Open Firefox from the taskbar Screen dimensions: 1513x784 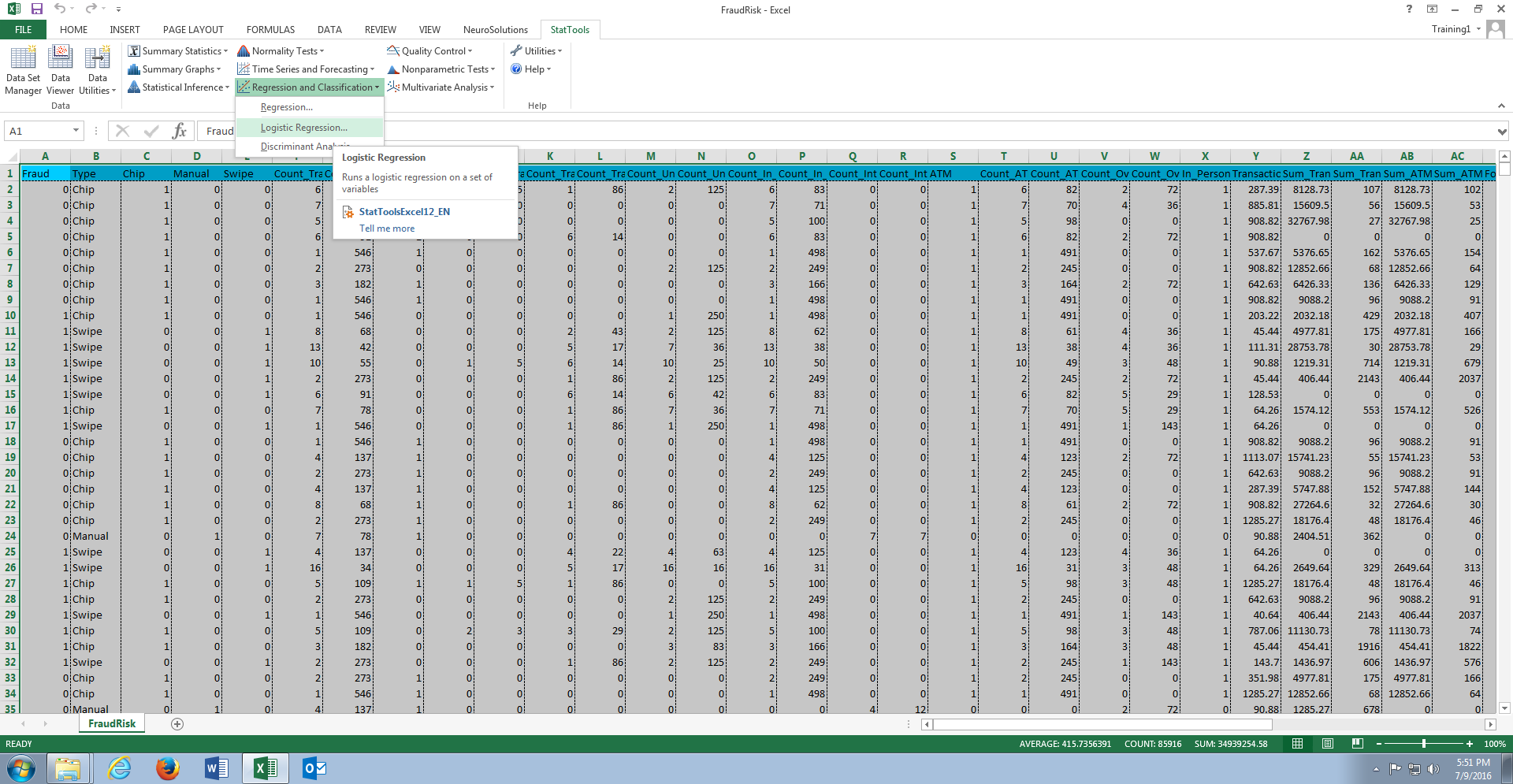pyautogui.click(x=167, y=768)
